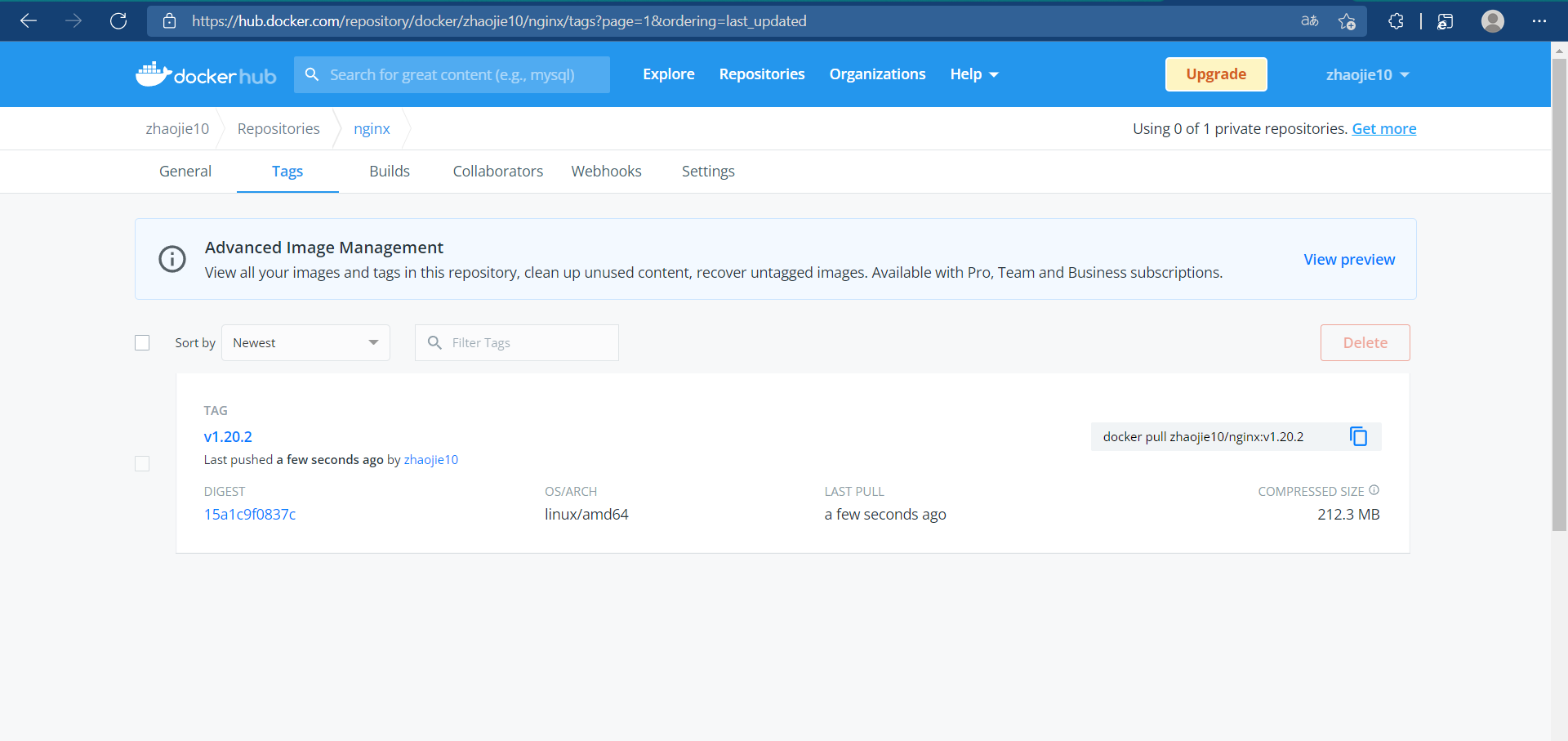Click the Delete tags button
Screen dimensions: 1568x741
[1365, 342]
